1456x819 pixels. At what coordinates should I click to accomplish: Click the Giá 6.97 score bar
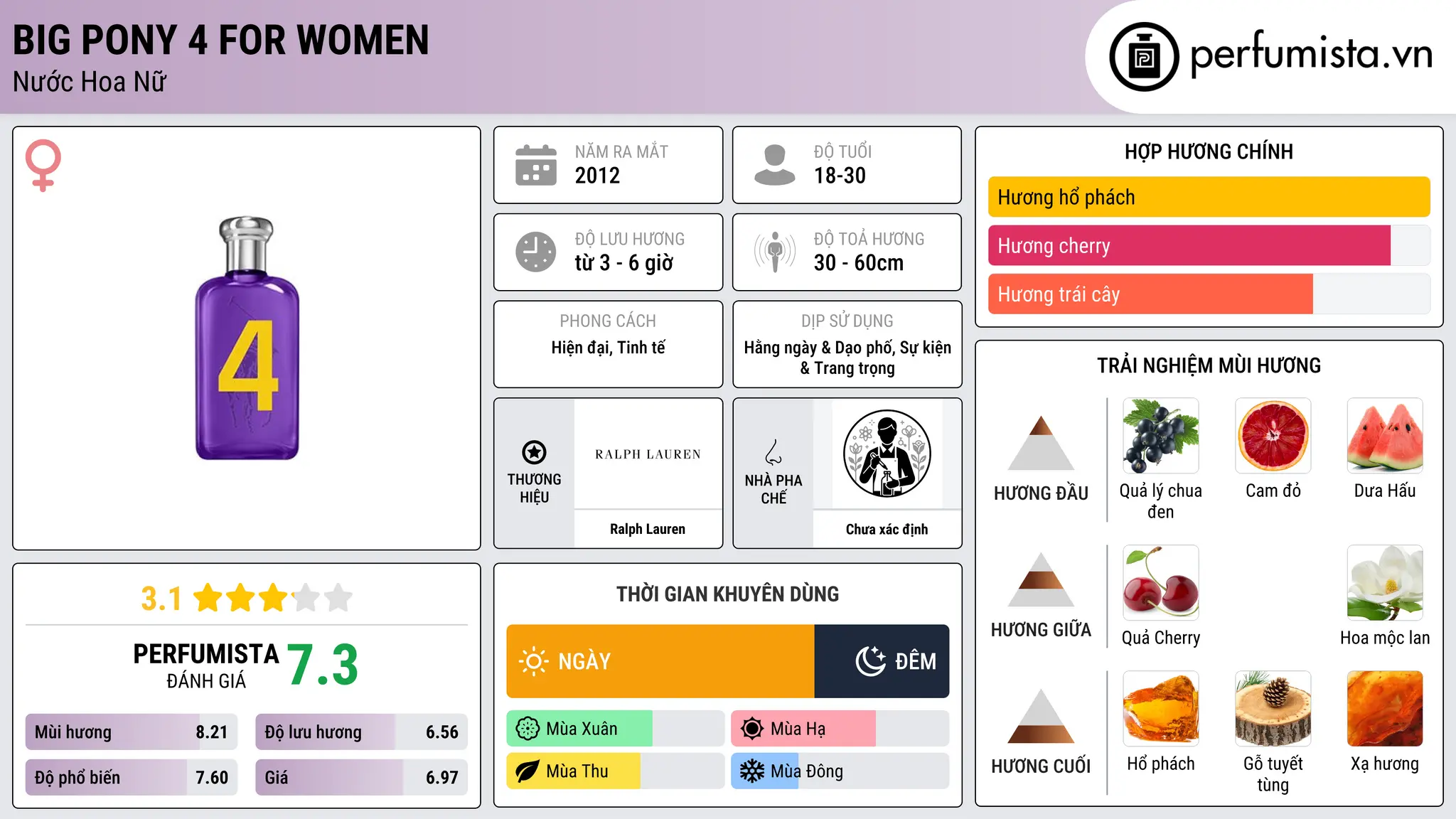pyautogui.click(x=361, y=778)
